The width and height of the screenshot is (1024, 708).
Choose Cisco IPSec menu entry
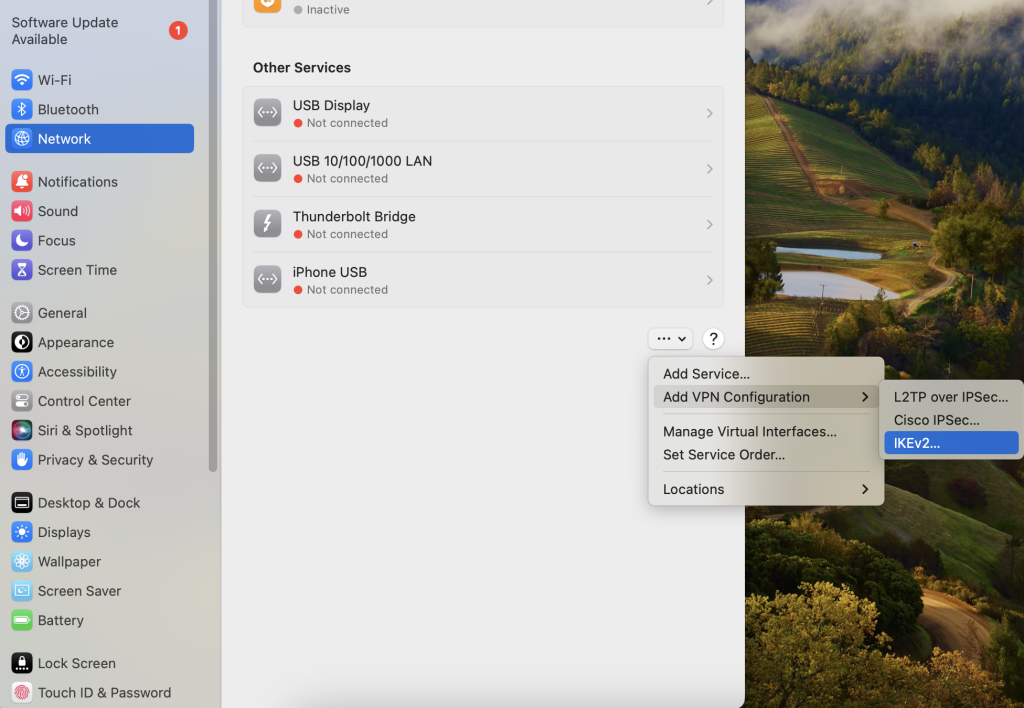click(x=937, y=420)
